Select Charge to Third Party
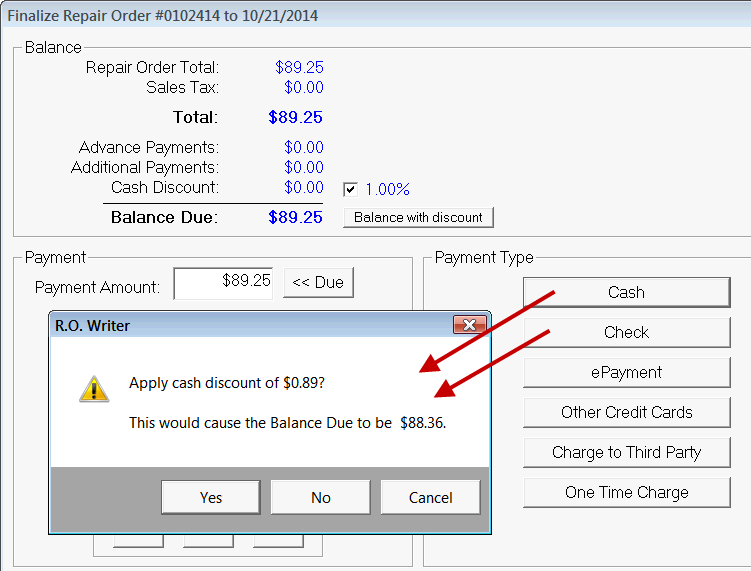This screenshot has height=571, width=751. click(x=626, y=452)
